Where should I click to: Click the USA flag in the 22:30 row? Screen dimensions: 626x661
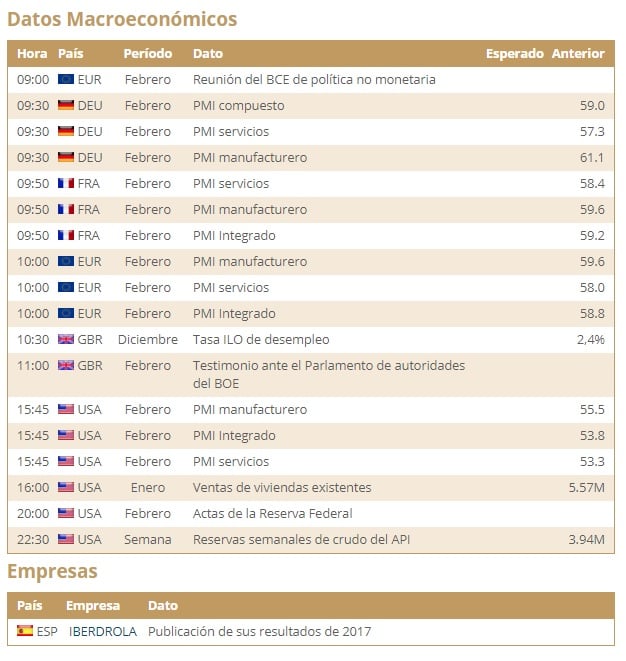click(66, 539)
